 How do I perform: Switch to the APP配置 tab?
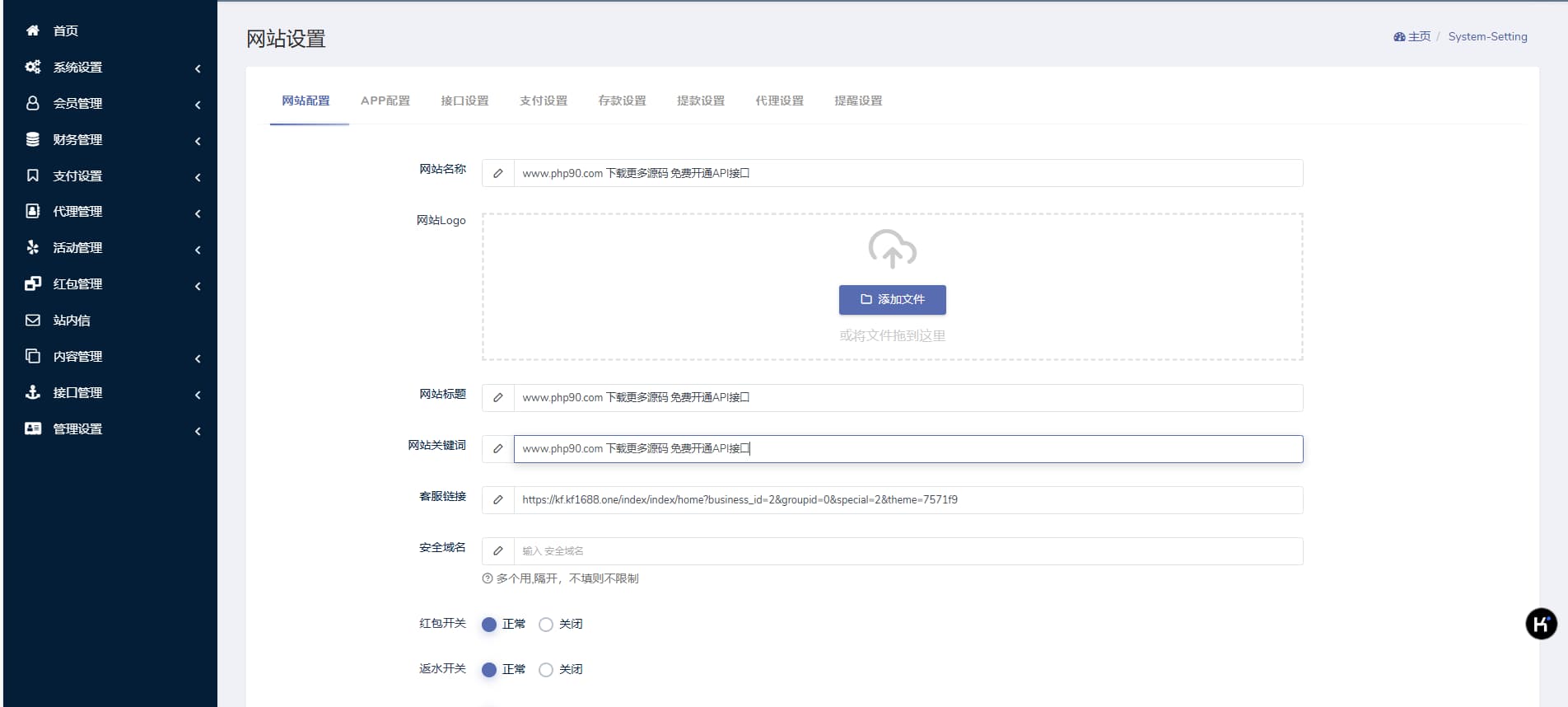pos(385,101)
